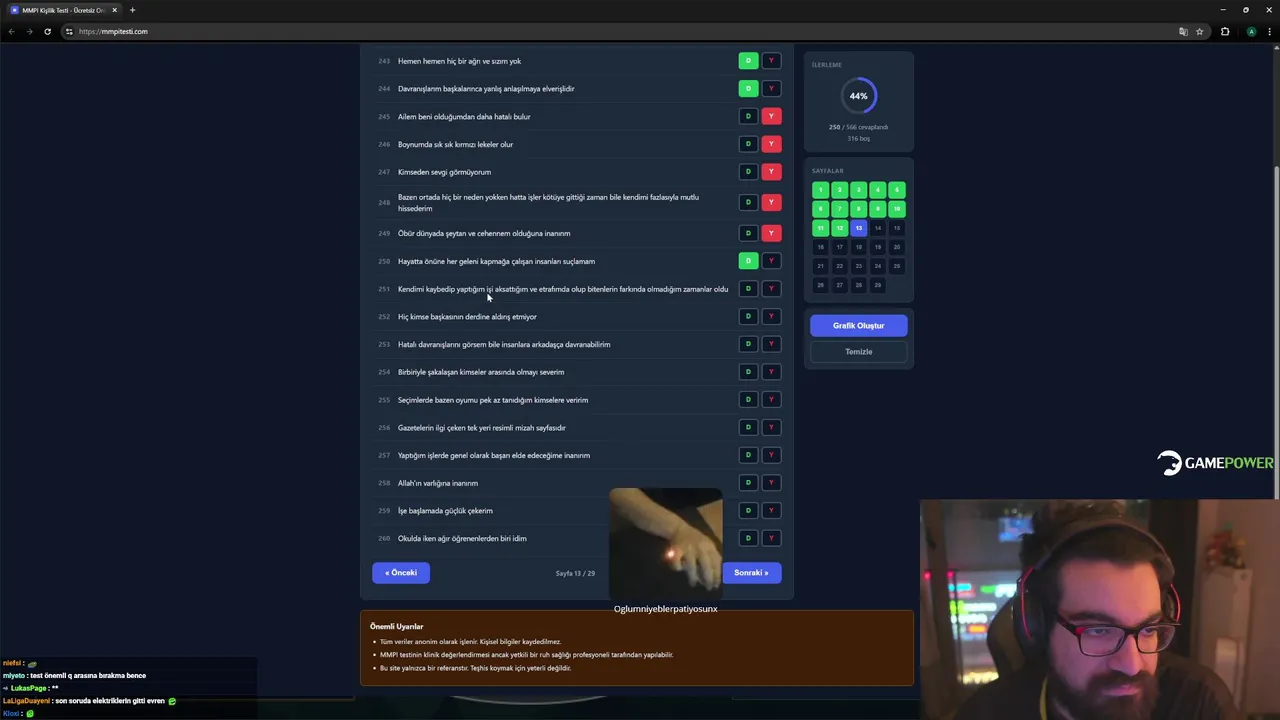Click the hand camera overlay thumbnail
Screen dimensions: 1280x720
pyautogui.click(x=666, y=543)
